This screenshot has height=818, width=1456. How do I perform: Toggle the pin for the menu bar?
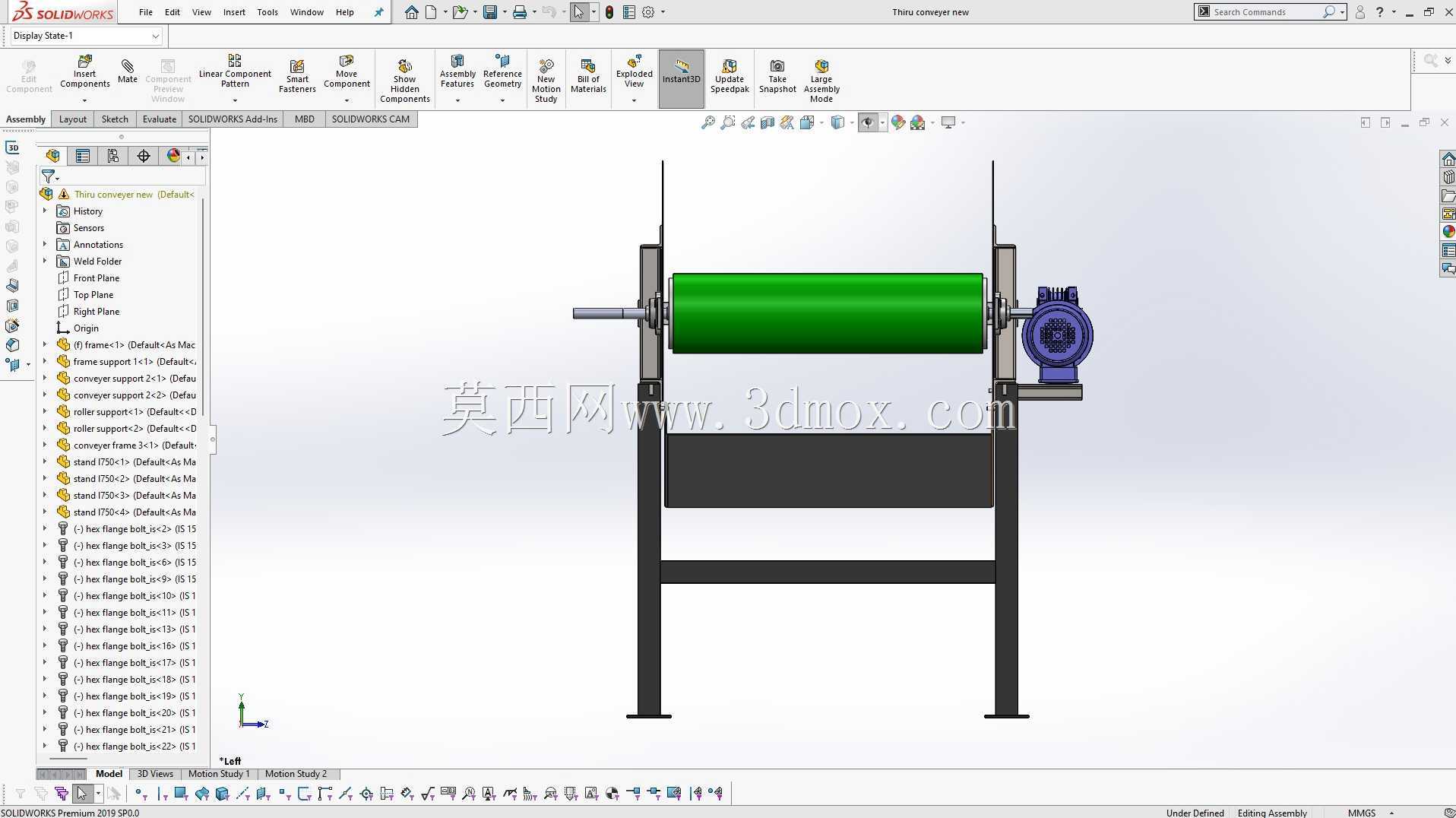379,12
